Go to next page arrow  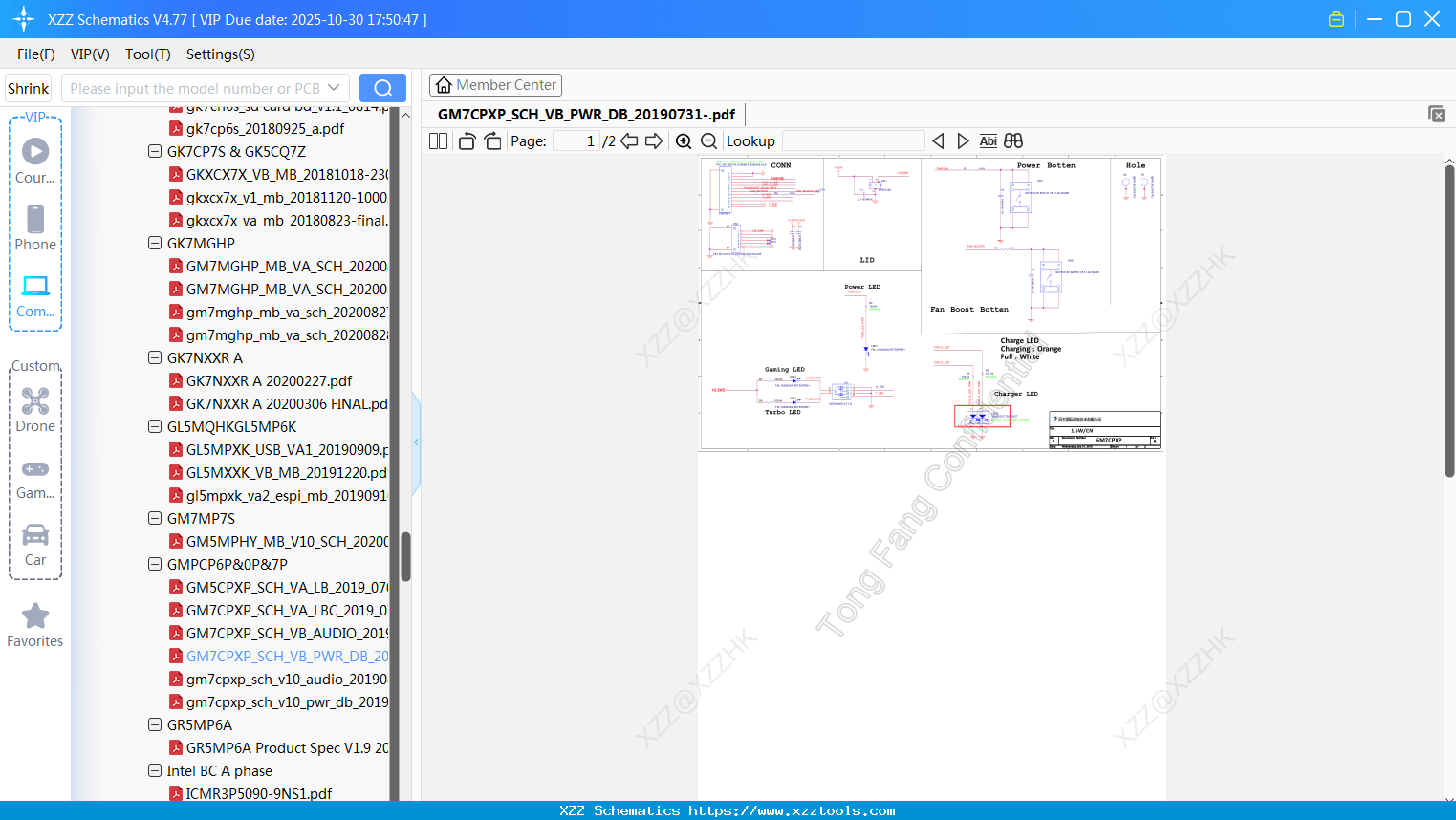[654, 141]
